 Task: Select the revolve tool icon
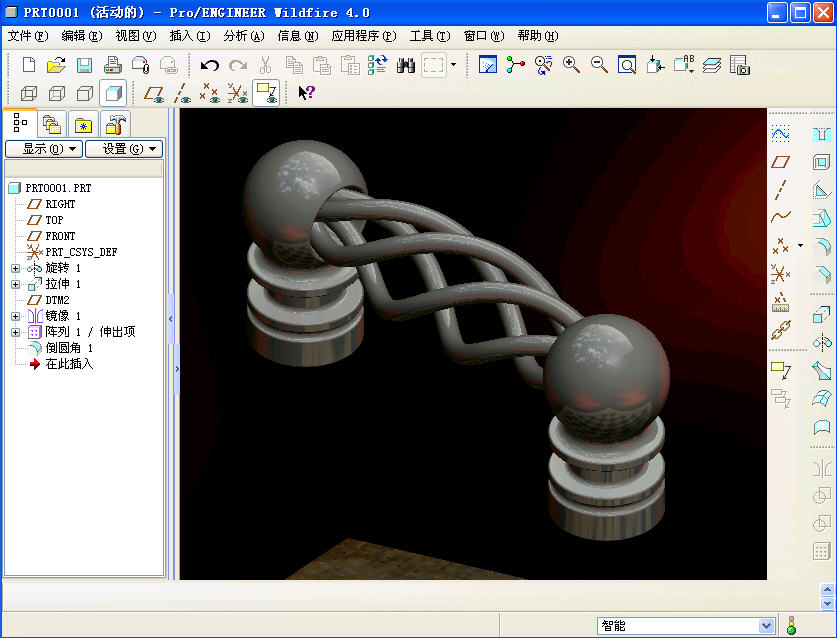[822, 342]
